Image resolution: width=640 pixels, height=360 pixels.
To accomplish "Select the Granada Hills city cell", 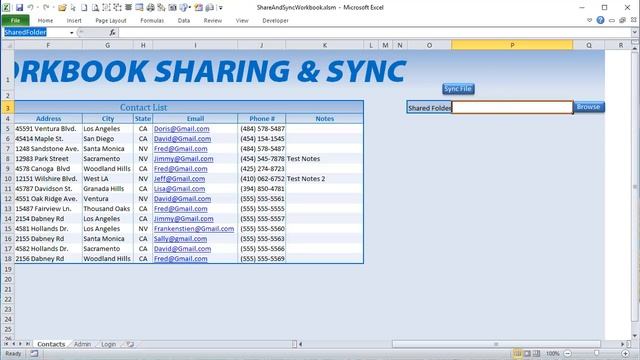I will tap(108, 189).
